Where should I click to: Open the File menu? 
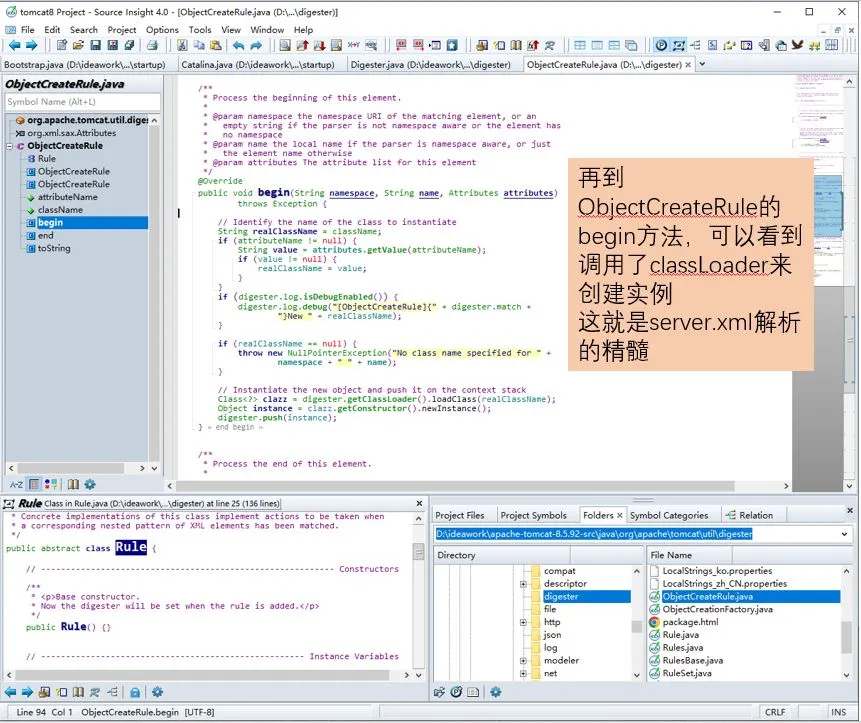click(x=27, y=30)
